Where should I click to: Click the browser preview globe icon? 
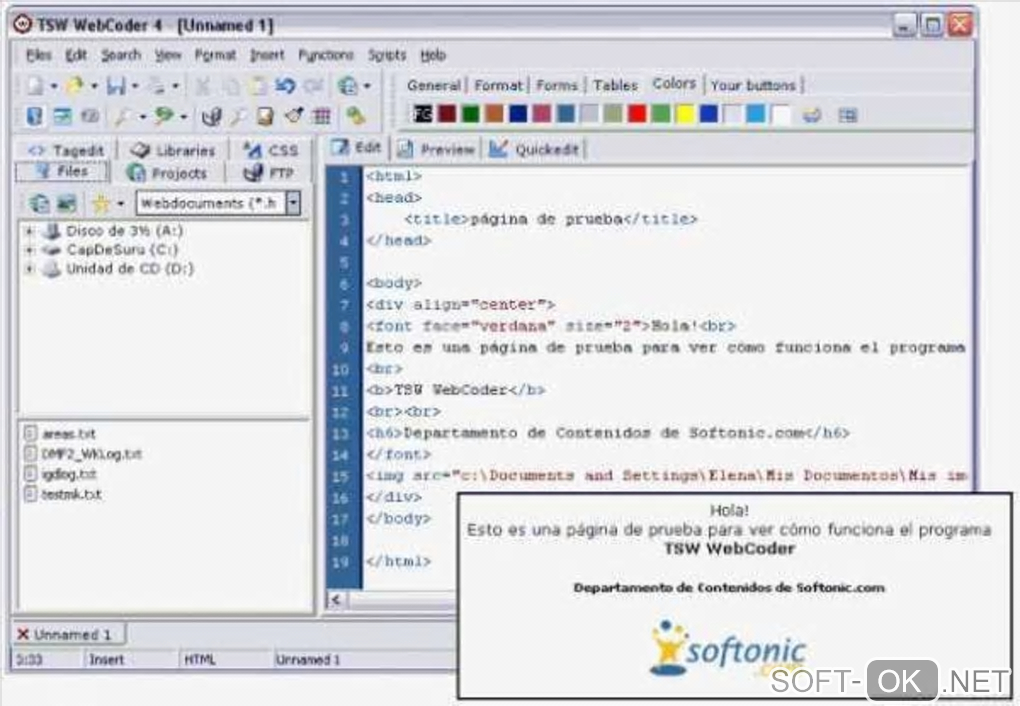[x=348, y=85]
